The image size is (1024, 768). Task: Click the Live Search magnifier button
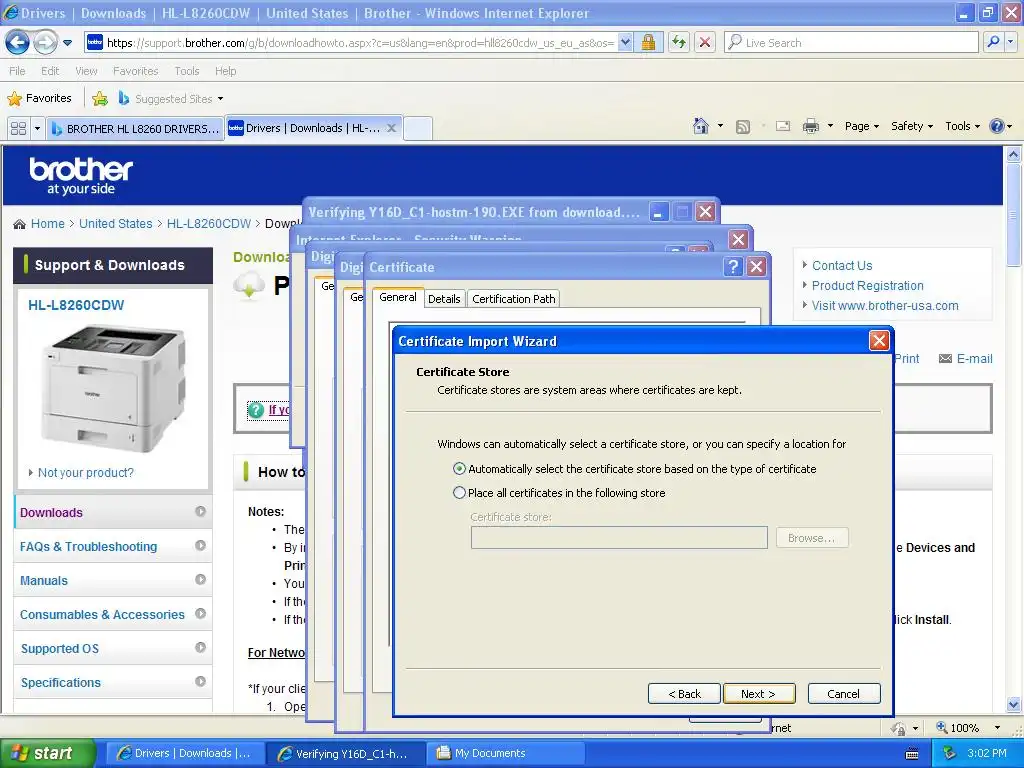pos(993,43)
